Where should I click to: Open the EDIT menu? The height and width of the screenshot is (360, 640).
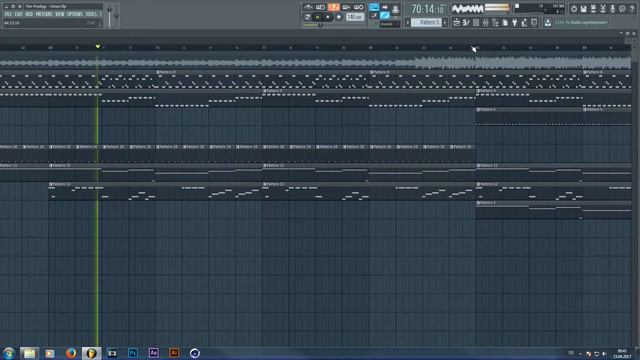(18, 14)
